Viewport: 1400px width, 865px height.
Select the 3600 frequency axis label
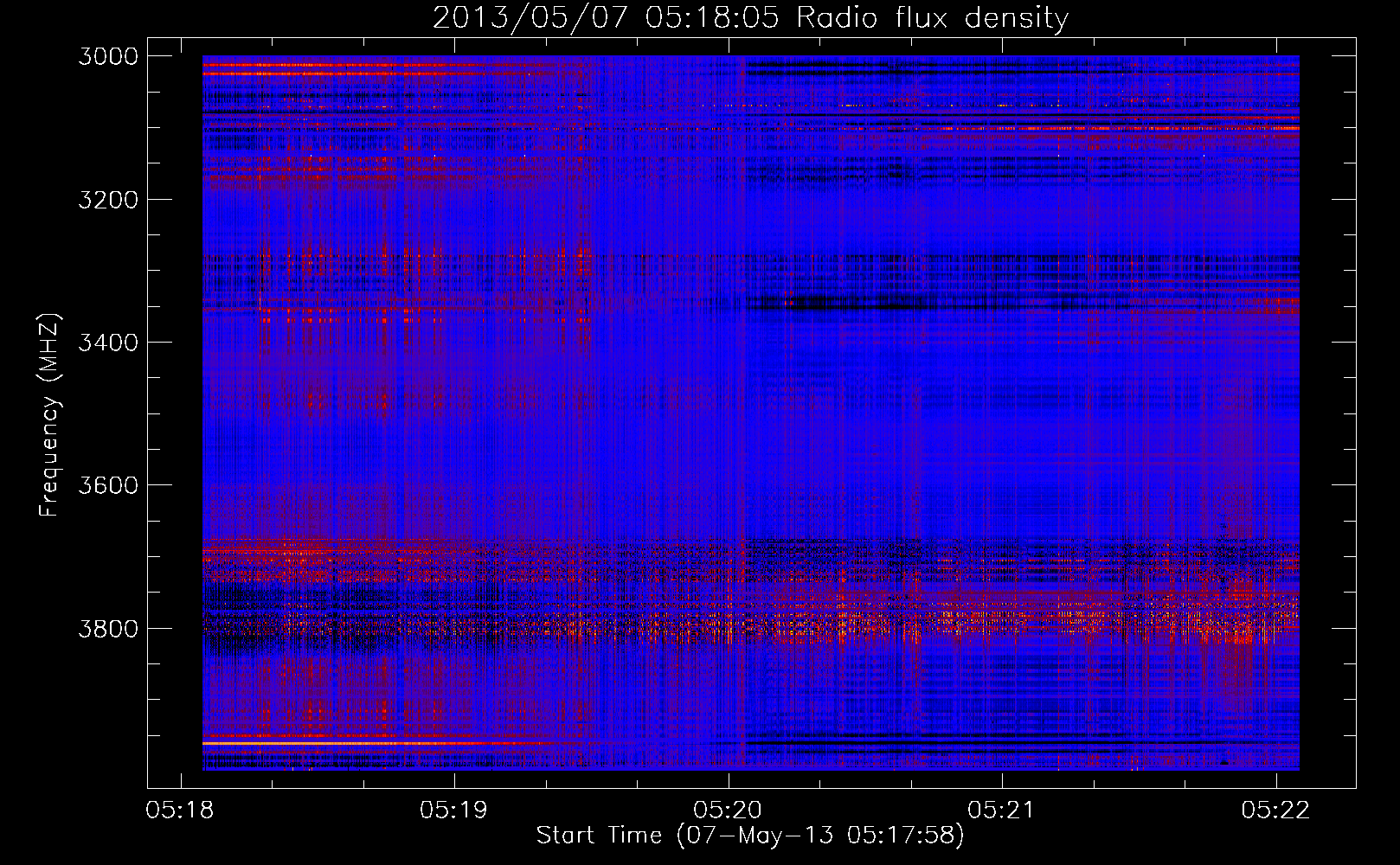pos(108,485)
